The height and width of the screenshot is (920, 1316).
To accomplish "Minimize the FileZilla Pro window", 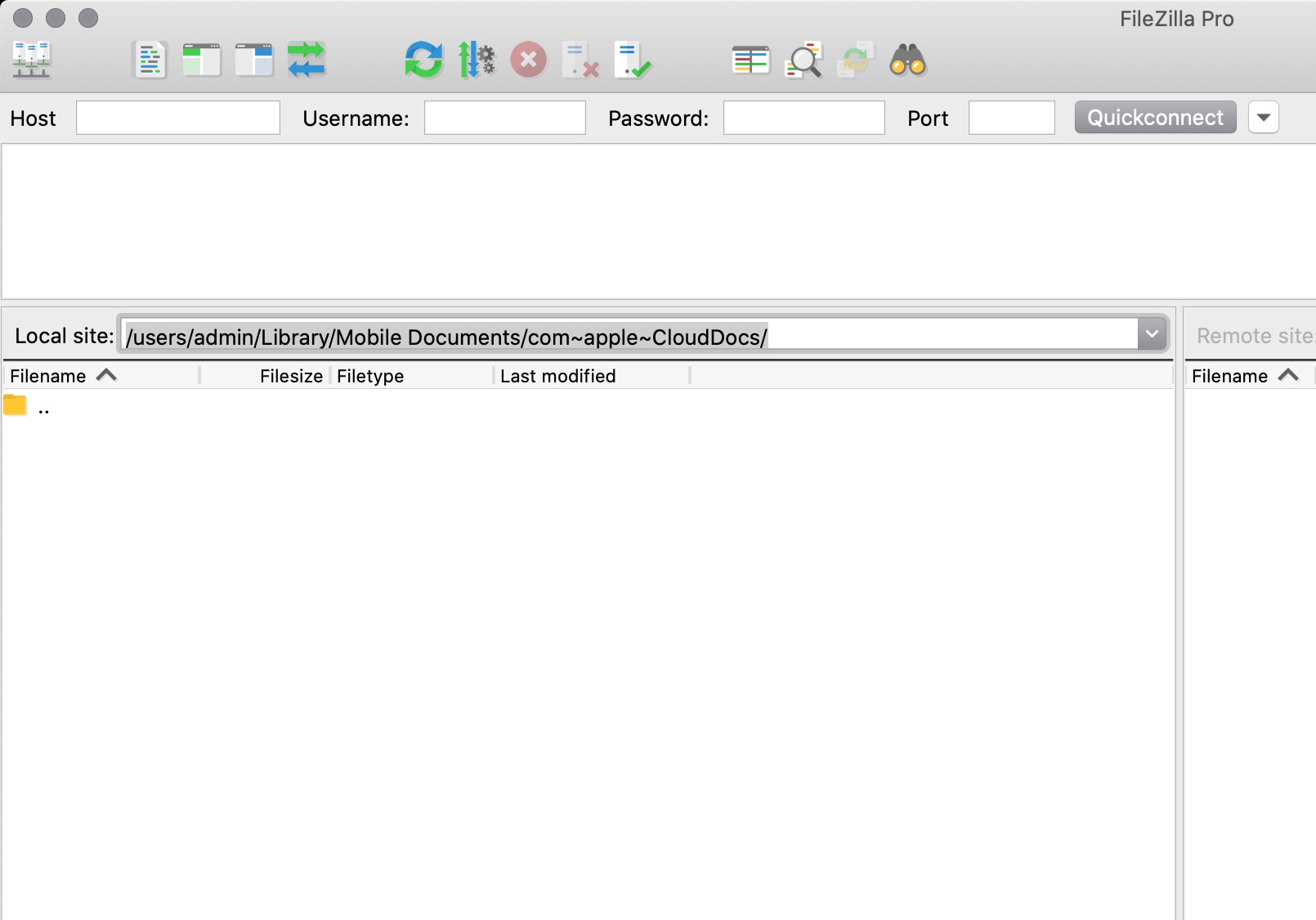I will (x=56, y=18).
